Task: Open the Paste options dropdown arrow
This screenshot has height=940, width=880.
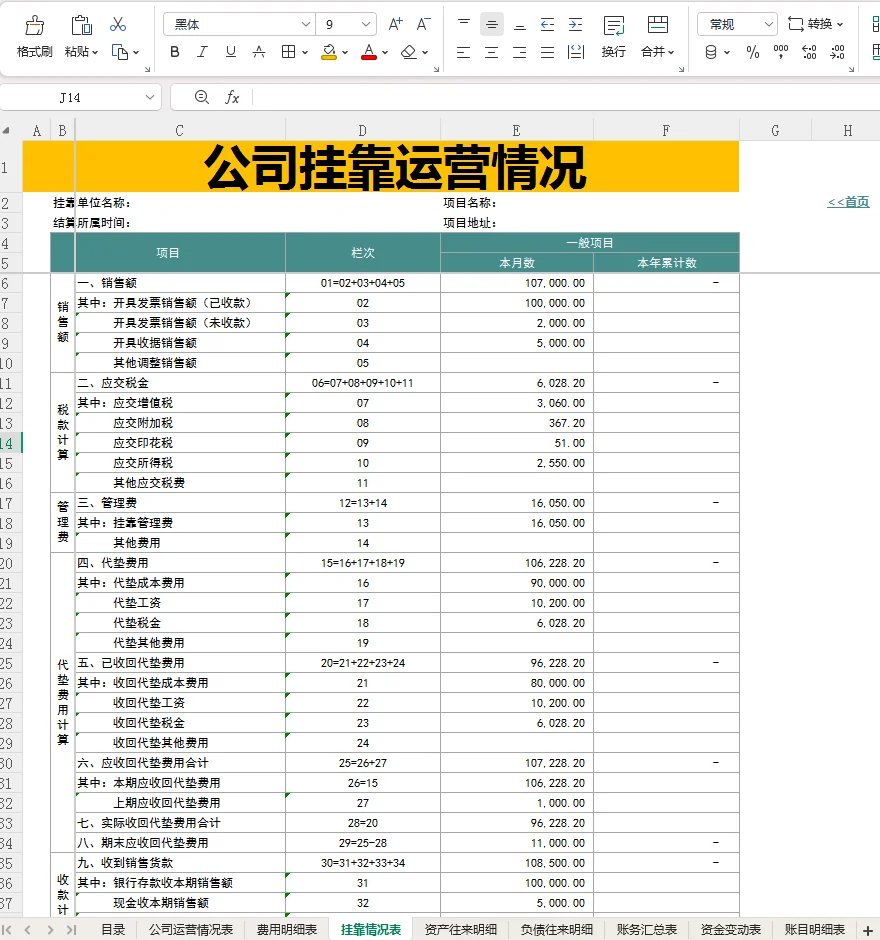Action: coord(95,53)
